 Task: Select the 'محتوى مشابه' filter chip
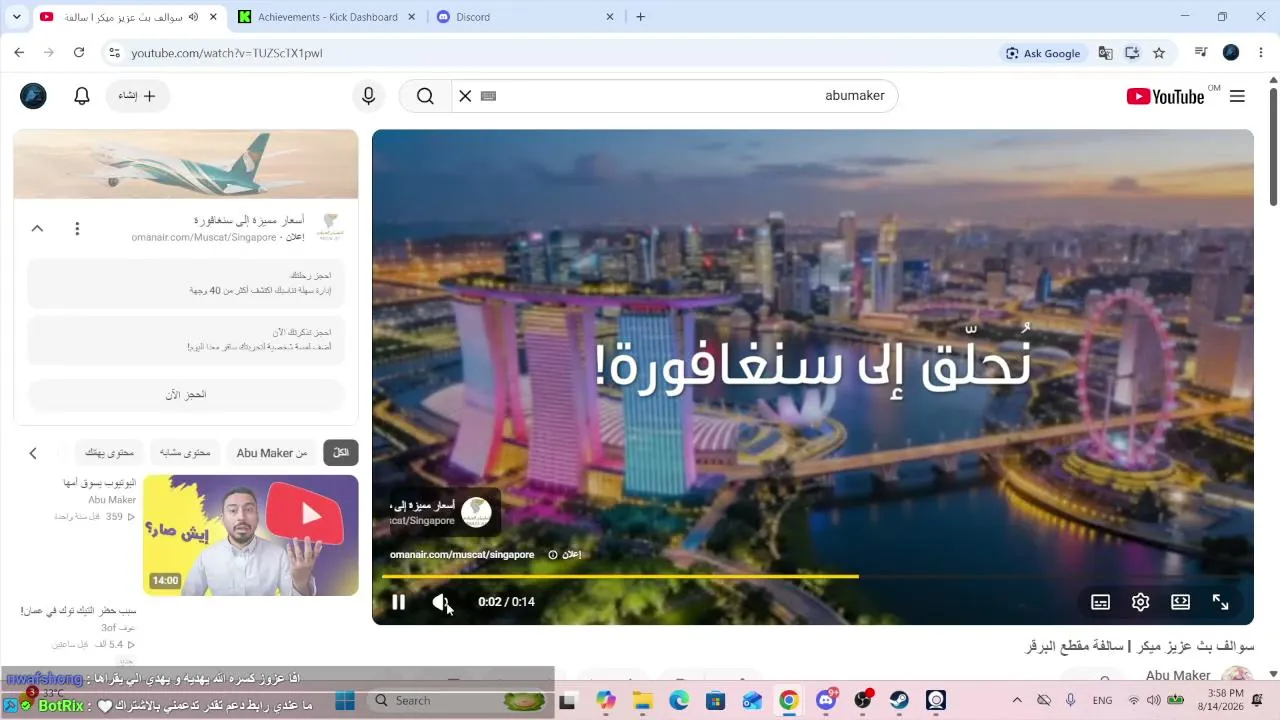coord(186,453)
